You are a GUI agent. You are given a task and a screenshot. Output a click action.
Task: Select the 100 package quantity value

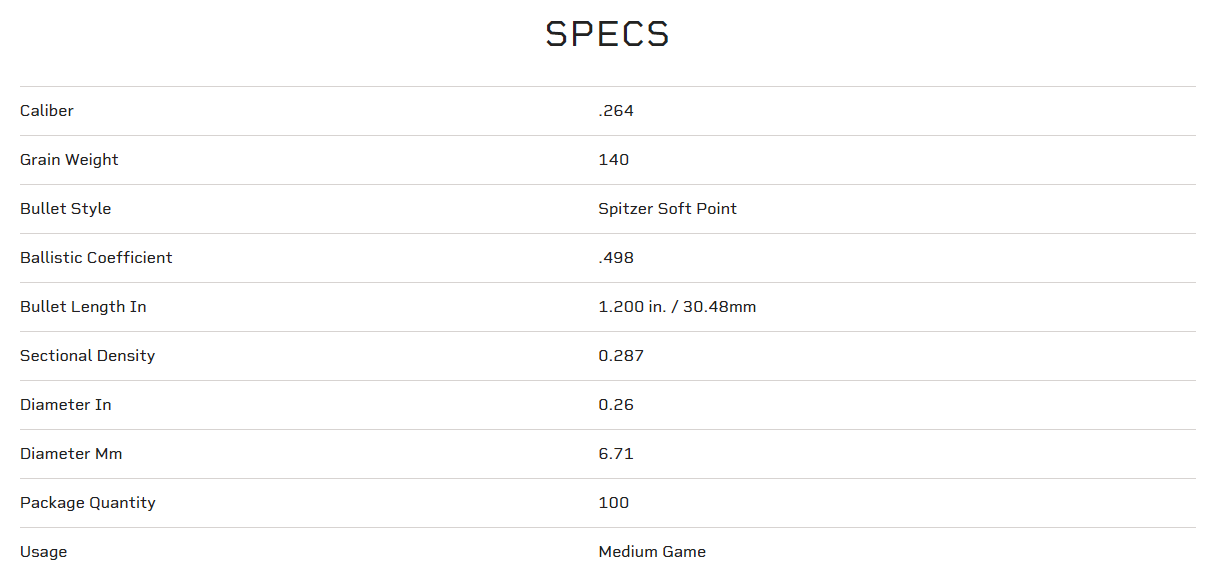coord(614,503)
